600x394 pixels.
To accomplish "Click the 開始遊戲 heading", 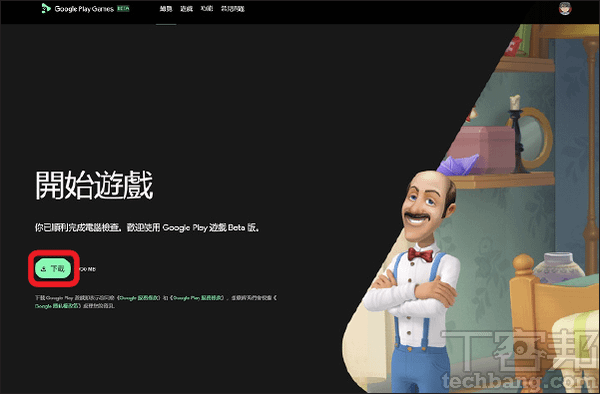I will (94, 185).
